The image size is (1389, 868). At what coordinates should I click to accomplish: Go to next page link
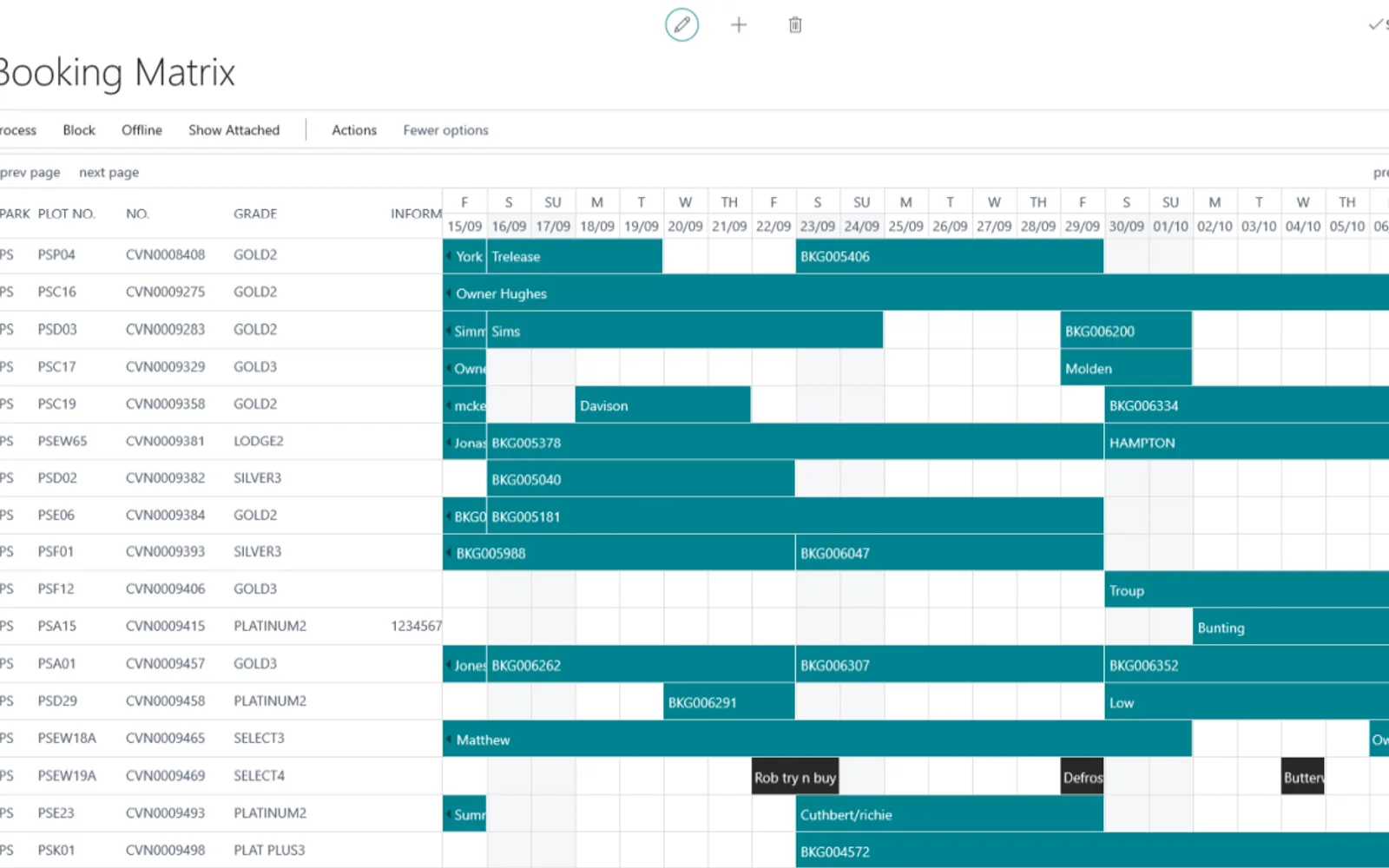click(x=109, y=173)
